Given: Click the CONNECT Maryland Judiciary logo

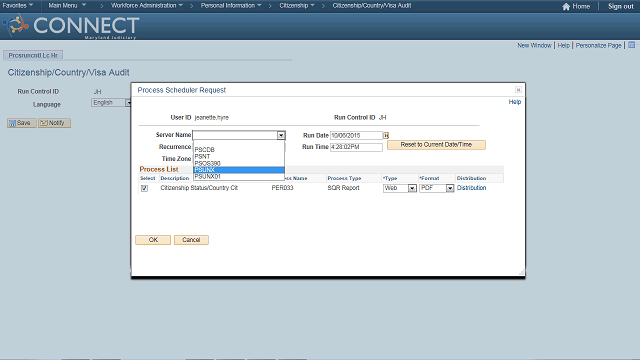Looking at the screenshot, I should (71, 26).
